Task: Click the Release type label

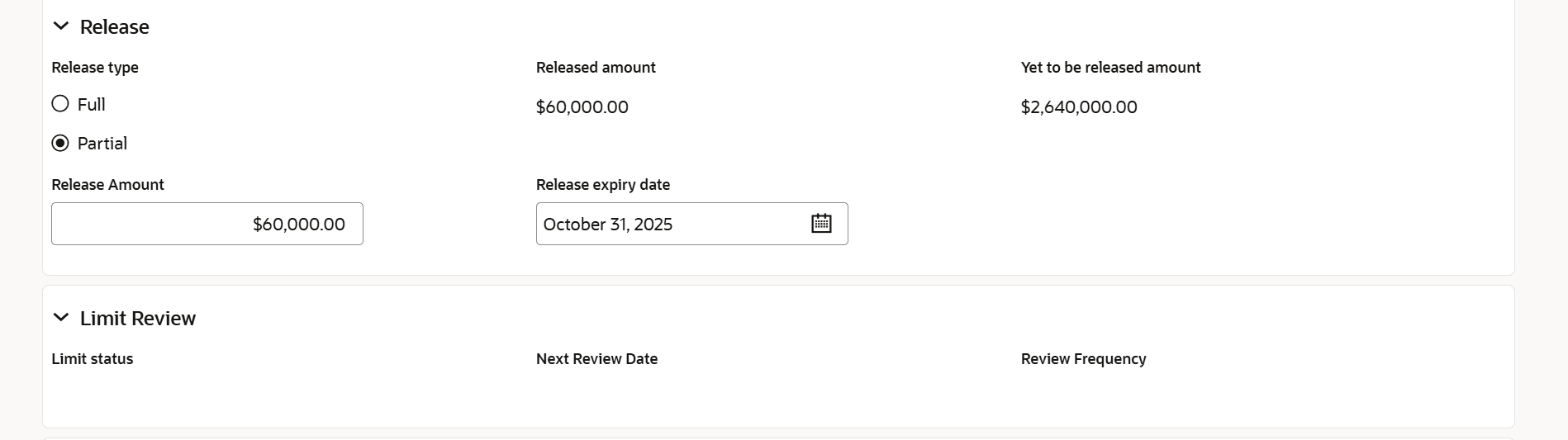Action: pyautogui.click(x=95, y=68)
